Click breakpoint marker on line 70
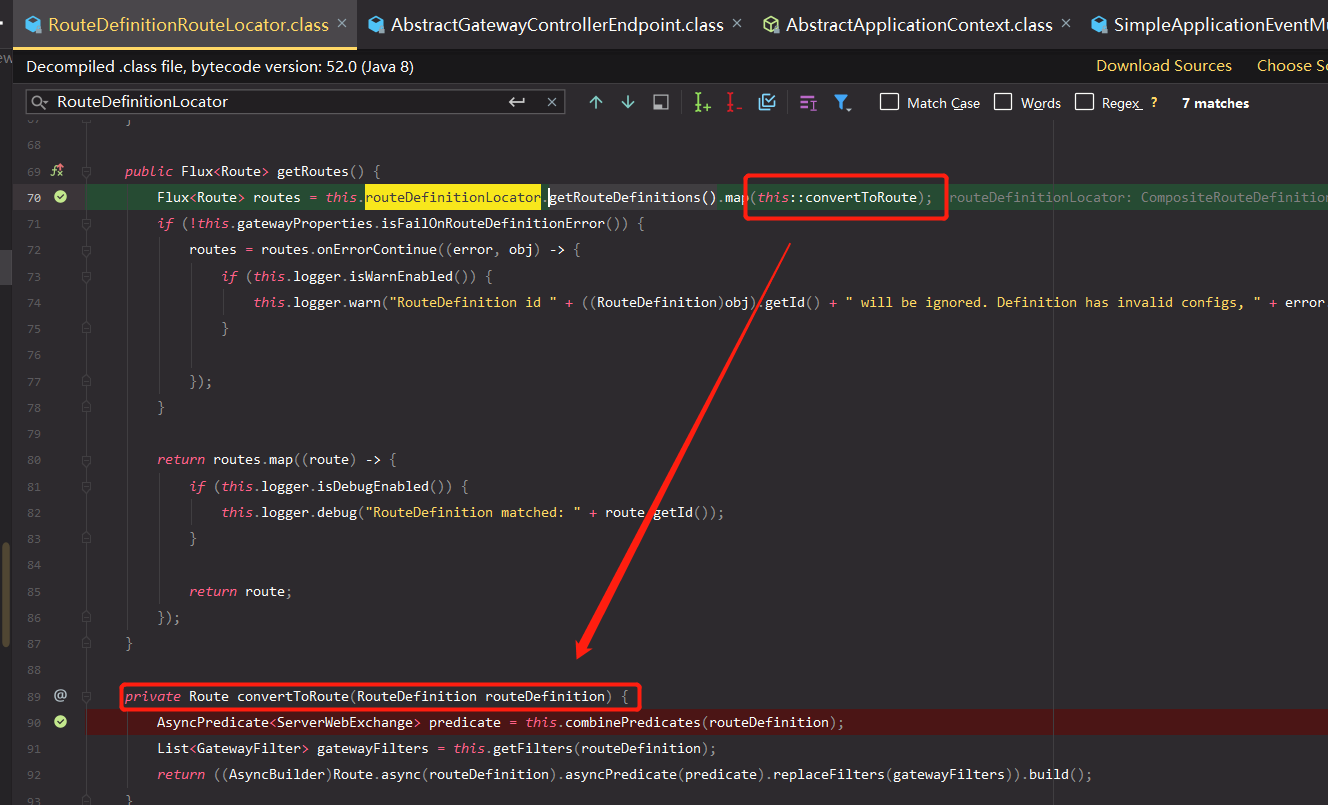Screen dimensions: 1328x805 (60, 197)
